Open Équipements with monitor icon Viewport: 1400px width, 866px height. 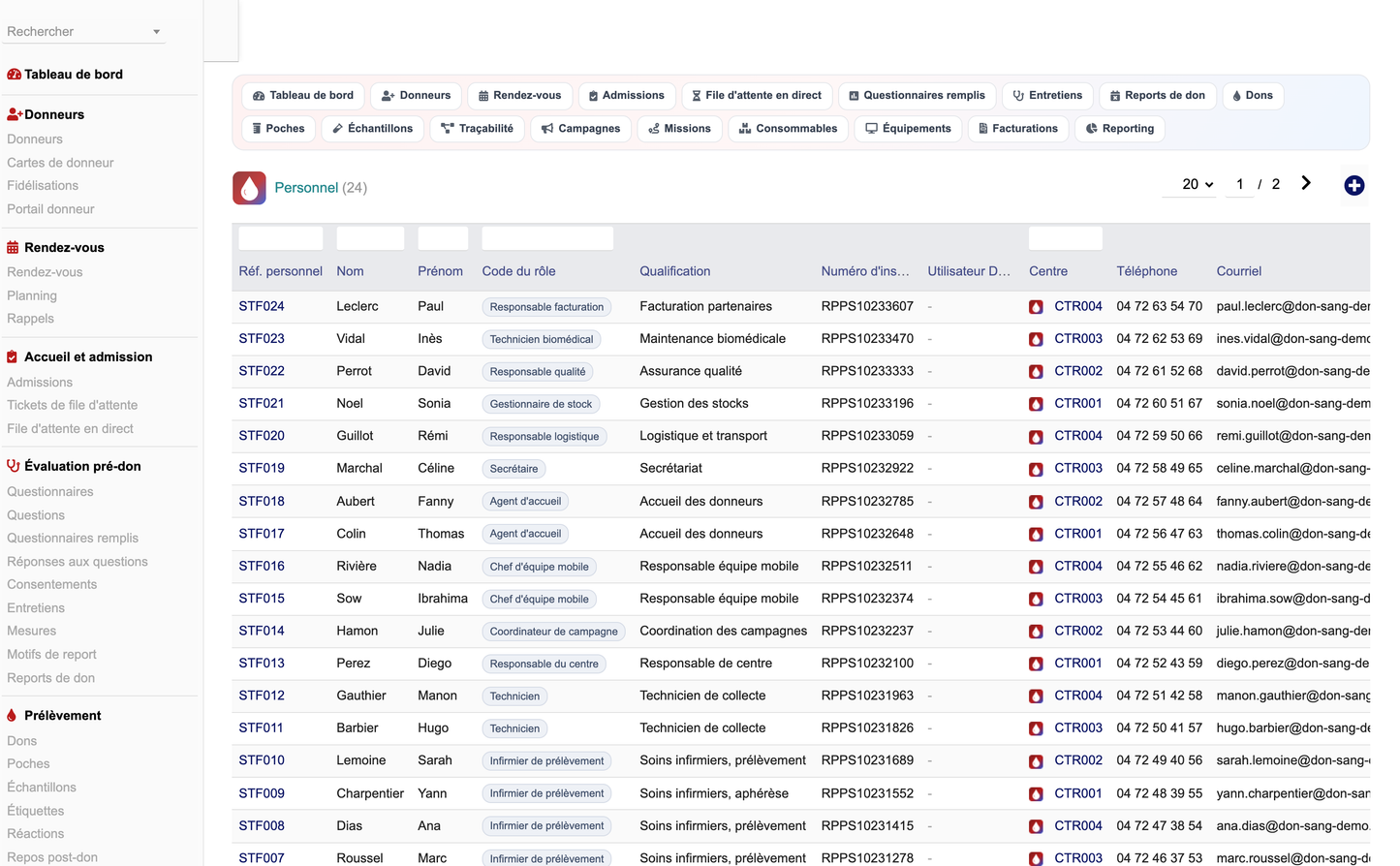click(x=908, y=129)
